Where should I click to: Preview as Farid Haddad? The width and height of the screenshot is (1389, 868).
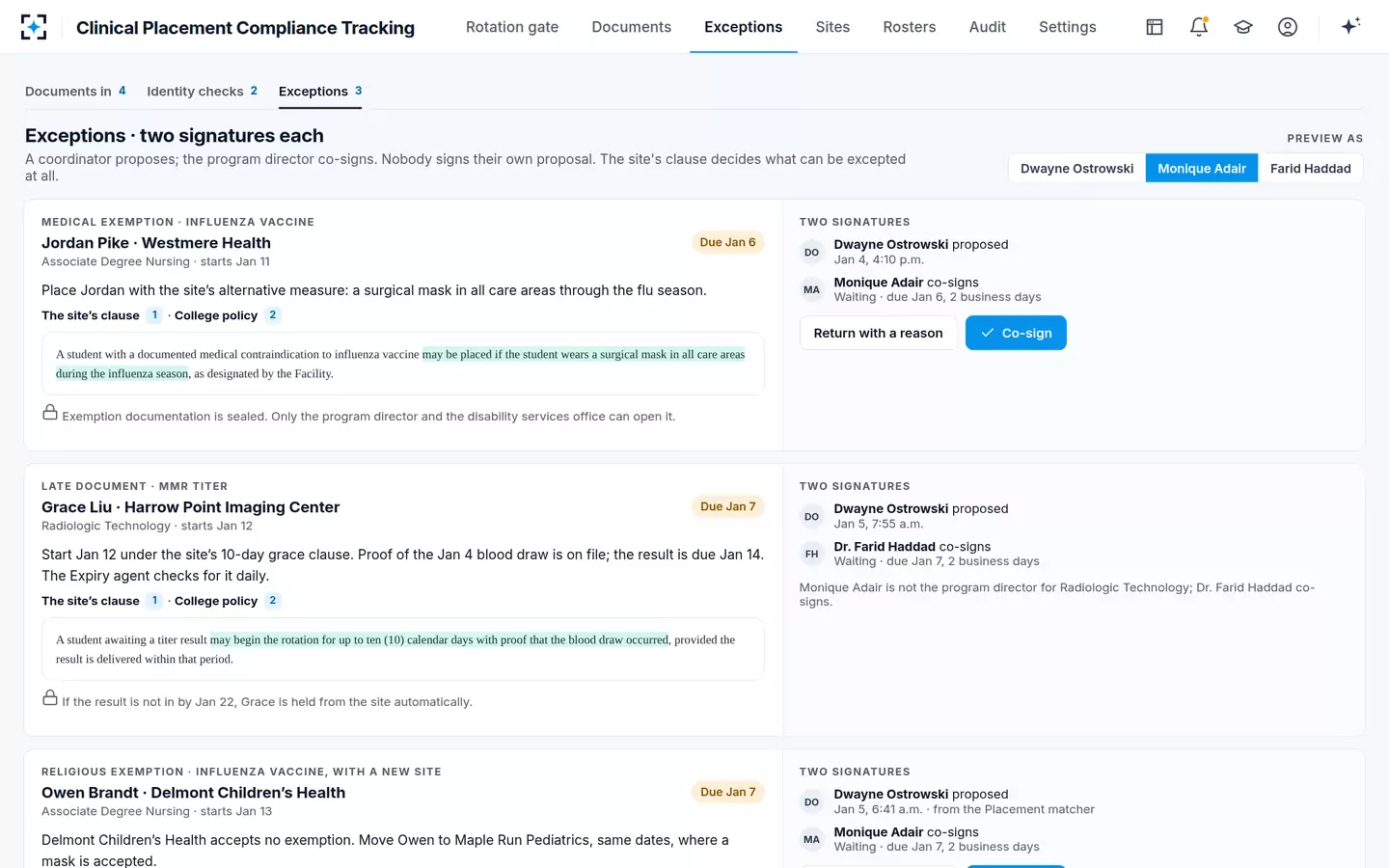[1311, 168]
